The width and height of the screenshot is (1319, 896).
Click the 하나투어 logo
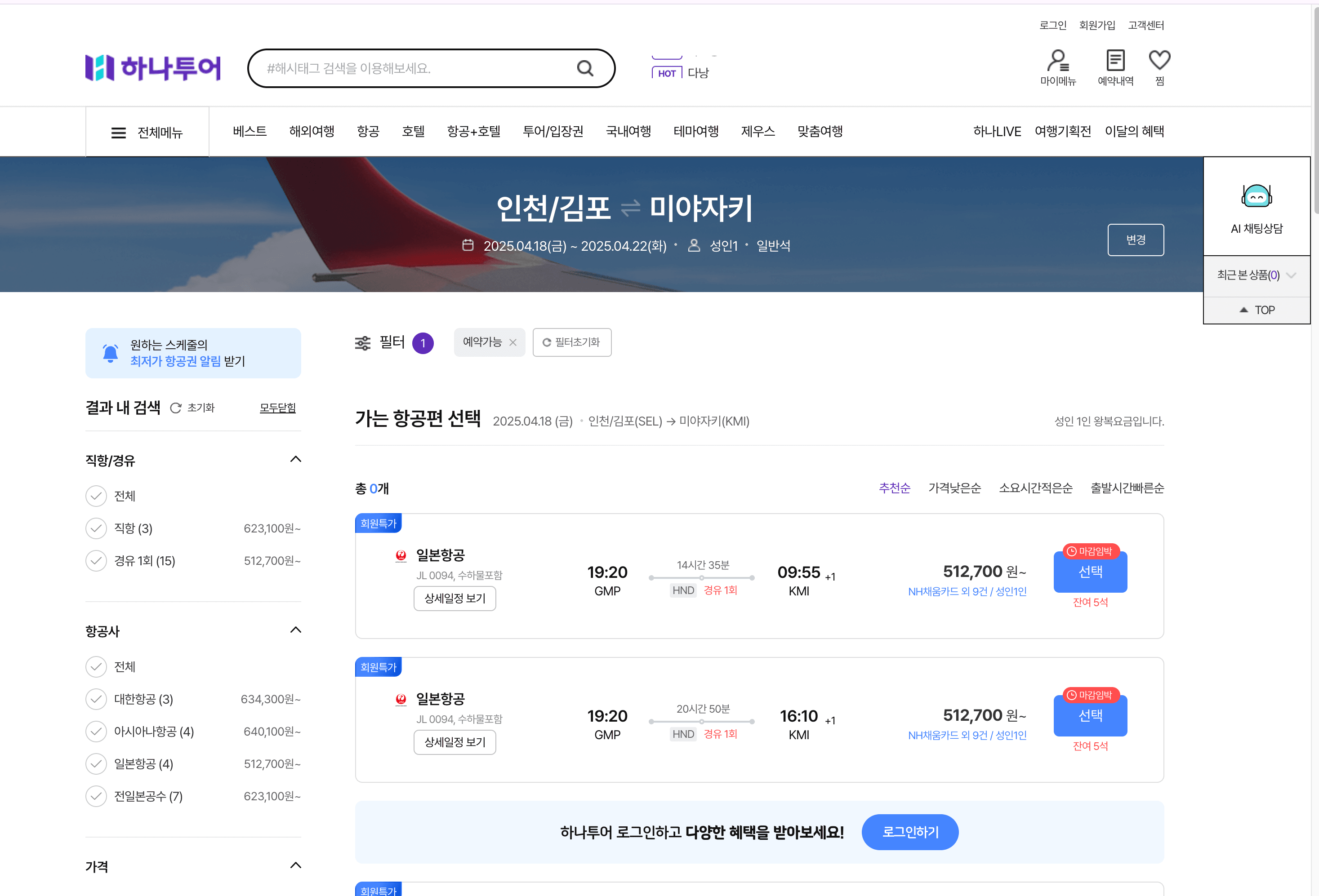[x=153, y=68]
